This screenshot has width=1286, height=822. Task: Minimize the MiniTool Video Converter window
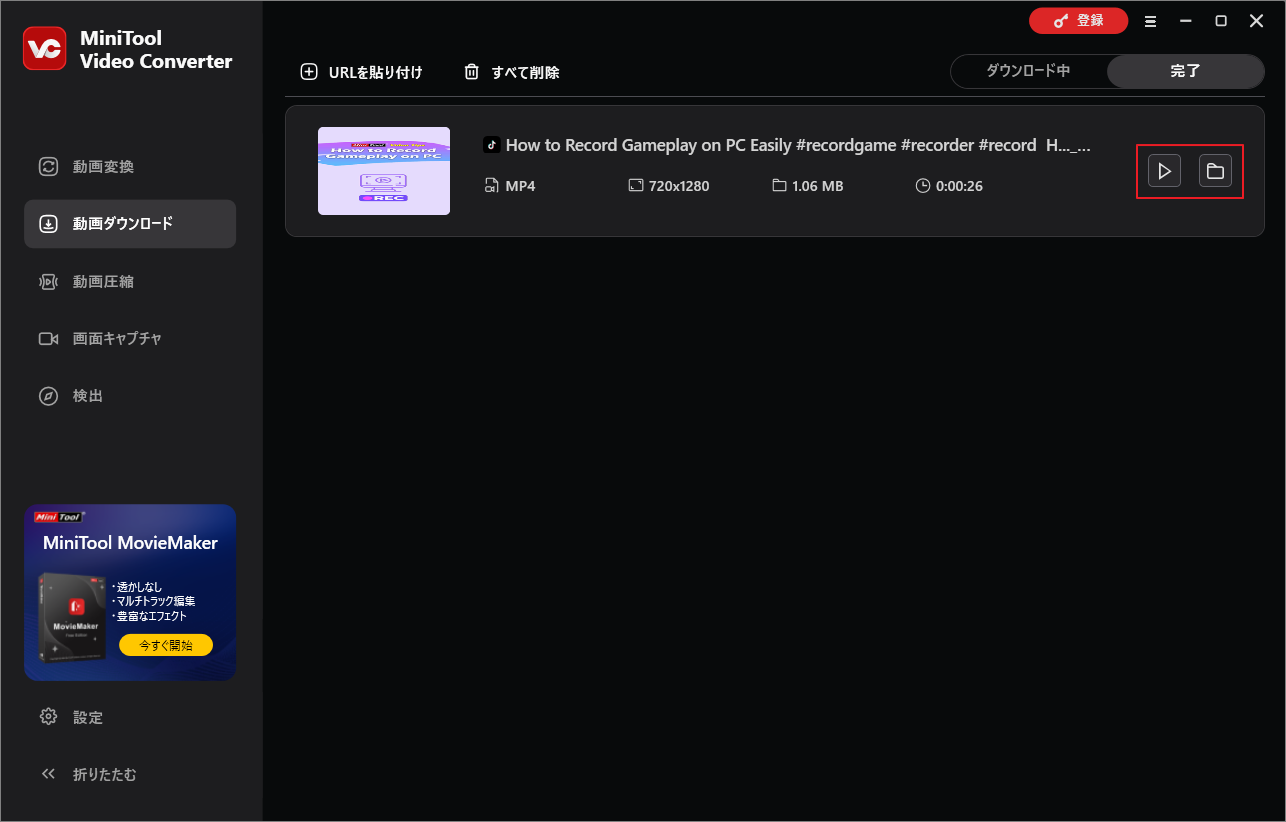click(x=1186, y=21)
